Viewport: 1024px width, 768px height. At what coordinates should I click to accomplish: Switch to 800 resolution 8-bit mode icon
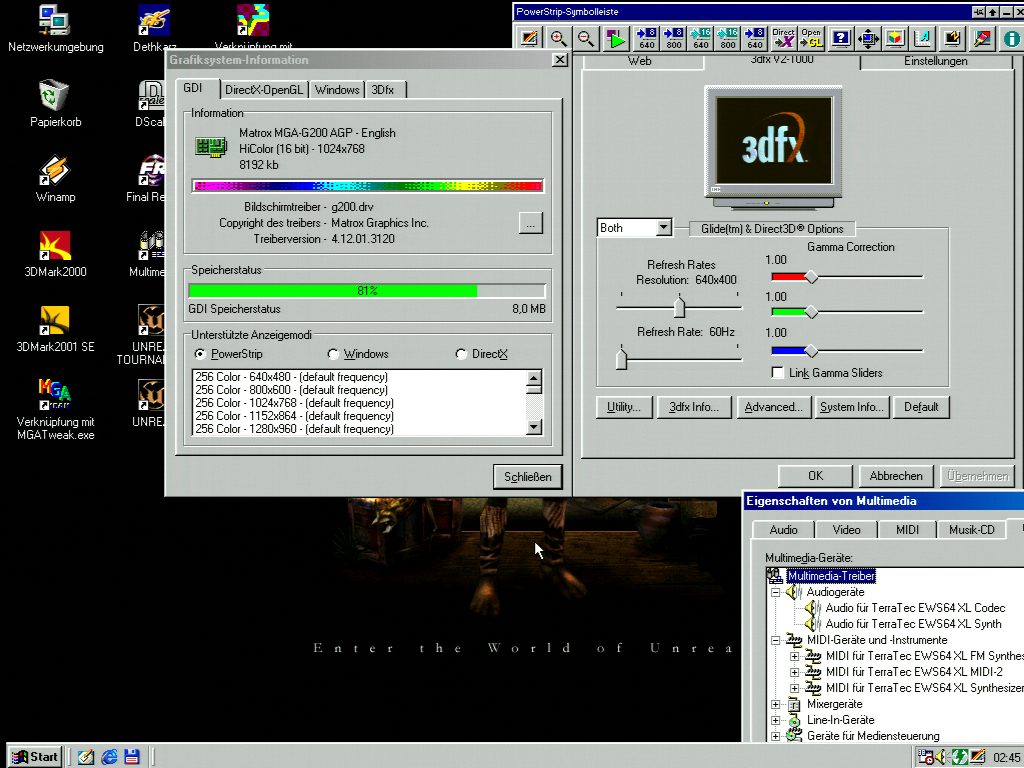674,39
